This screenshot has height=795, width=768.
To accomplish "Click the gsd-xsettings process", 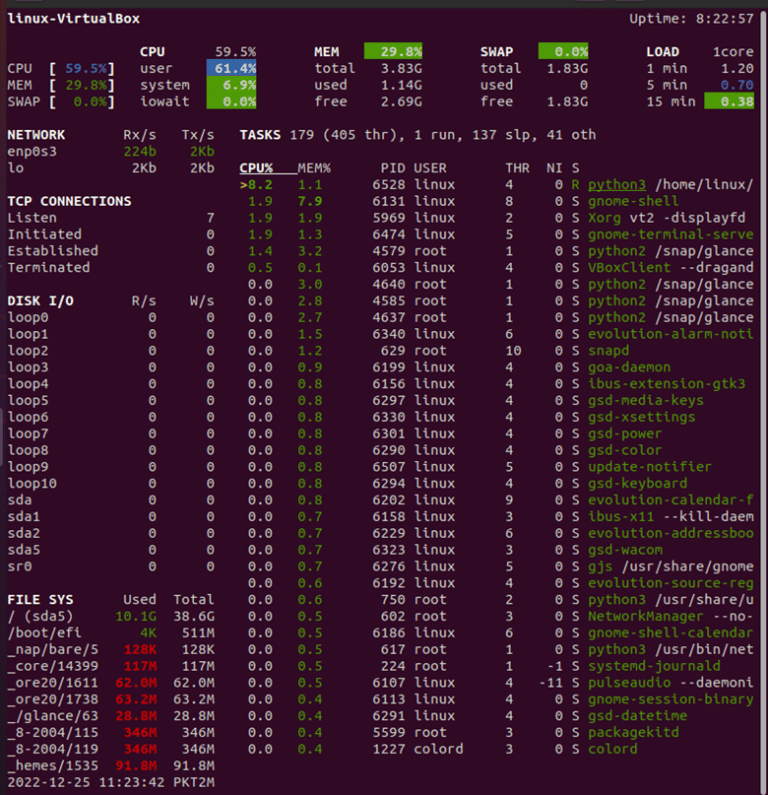I will [641, 417].
